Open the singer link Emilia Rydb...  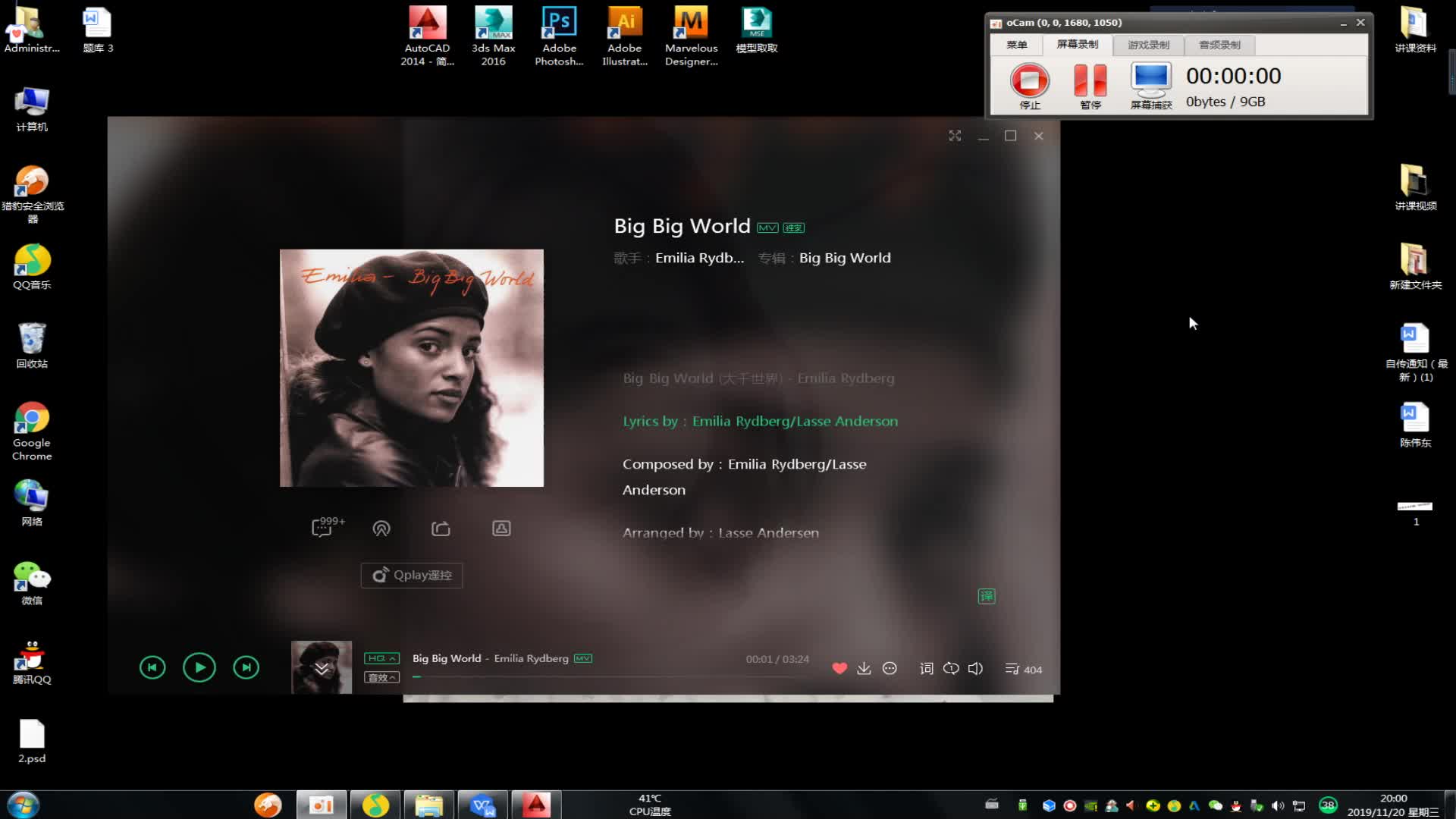pyautogui.click(x=699, y=258)
